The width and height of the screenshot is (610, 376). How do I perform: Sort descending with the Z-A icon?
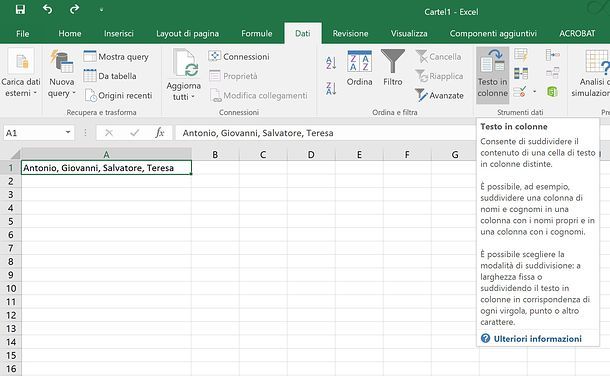331,89
